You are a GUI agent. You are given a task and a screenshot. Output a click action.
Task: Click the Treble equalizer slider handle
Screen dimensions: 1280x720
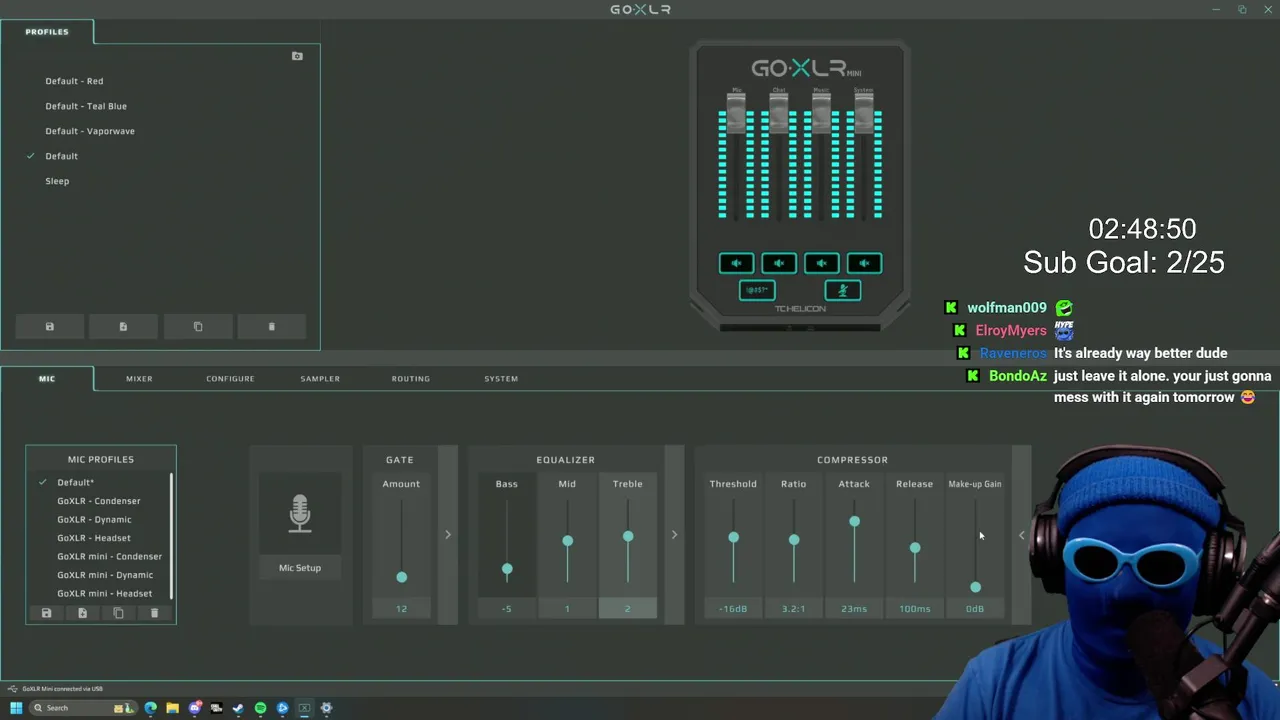click(x=628, y=537)
